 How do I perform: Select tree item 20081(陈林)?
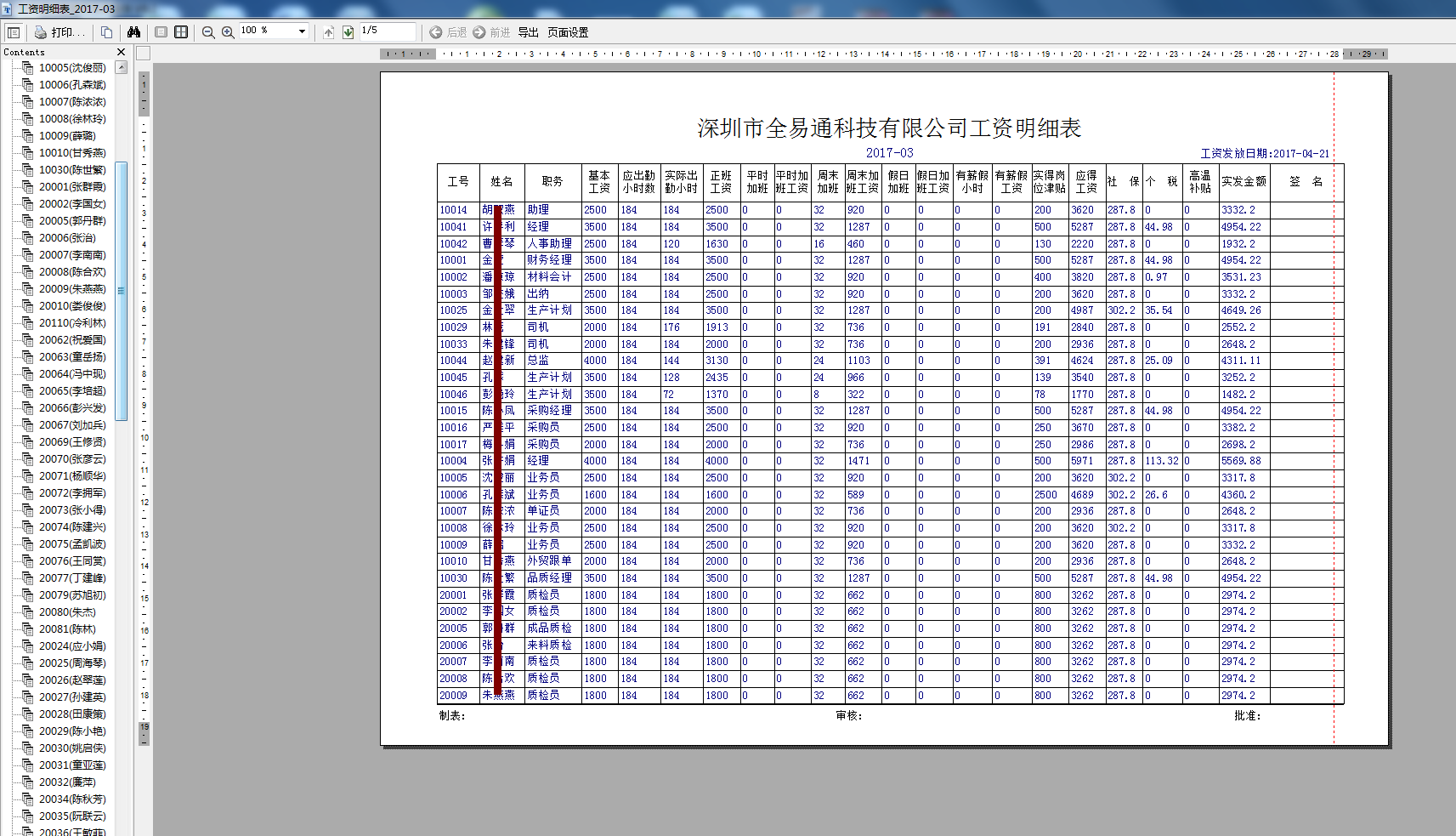tap(67, 629)
